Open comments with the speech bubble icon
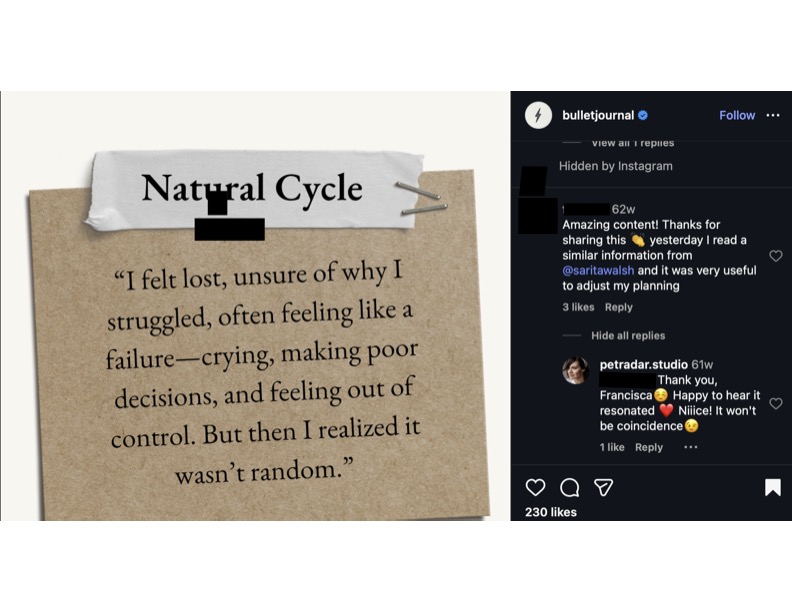 [570, 487]
